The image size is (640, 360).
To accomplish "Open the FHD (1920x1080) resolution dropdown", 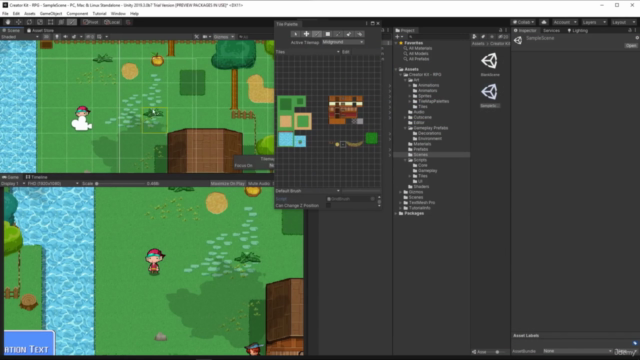I will [53, 184].
